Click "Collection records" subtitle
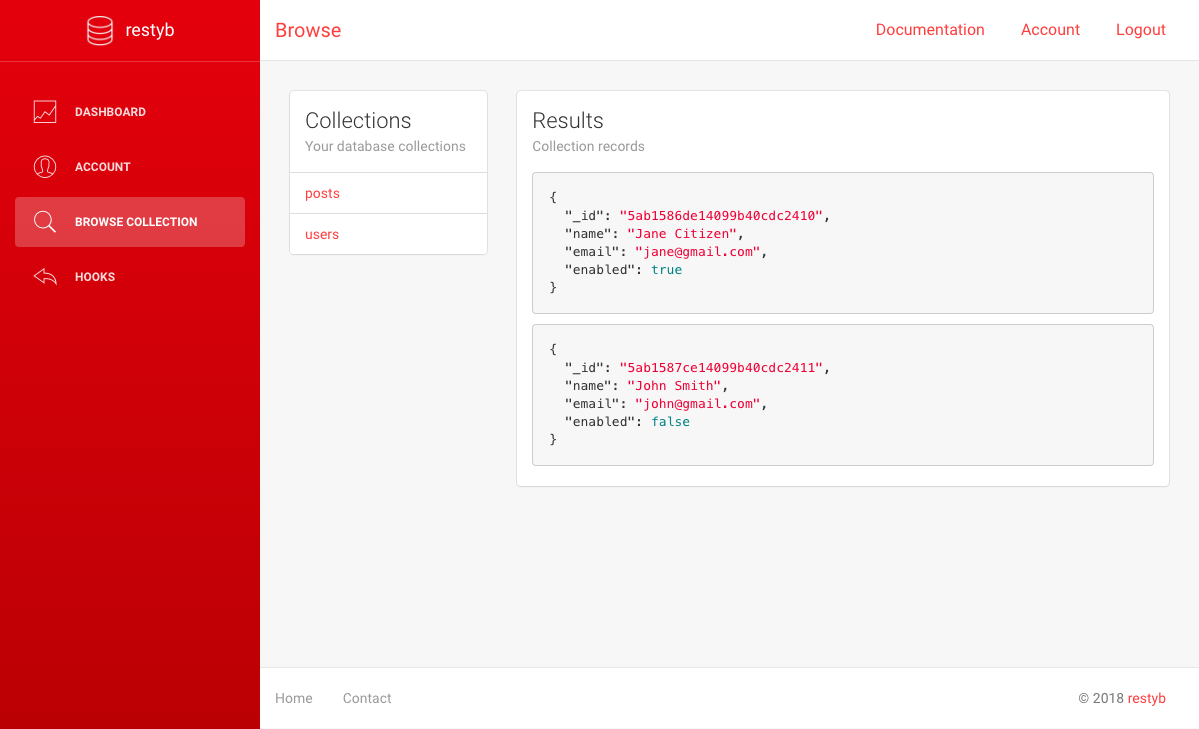 (x=588, y=146)
